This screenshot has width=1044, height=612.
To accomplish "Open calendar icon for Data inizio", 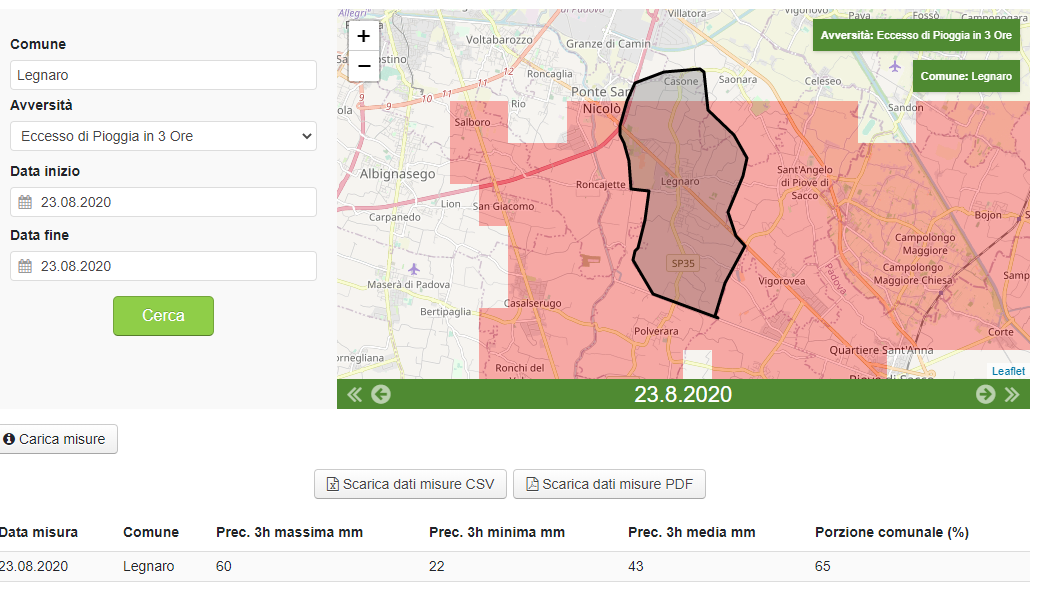I will point(25,202).
